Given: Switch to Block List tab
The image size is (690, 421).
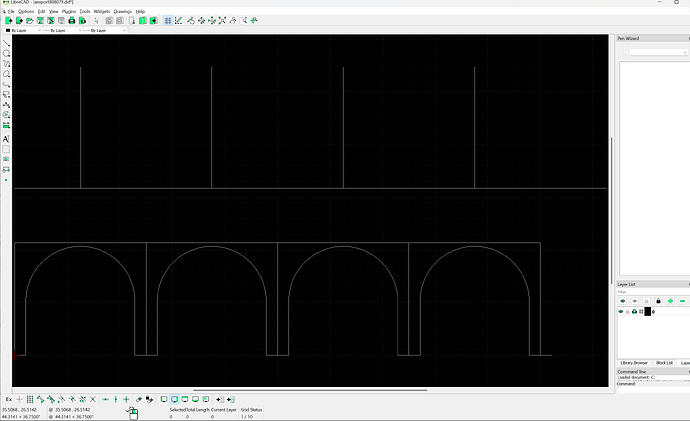Looking at the screenshot, I should click(664, 363).
